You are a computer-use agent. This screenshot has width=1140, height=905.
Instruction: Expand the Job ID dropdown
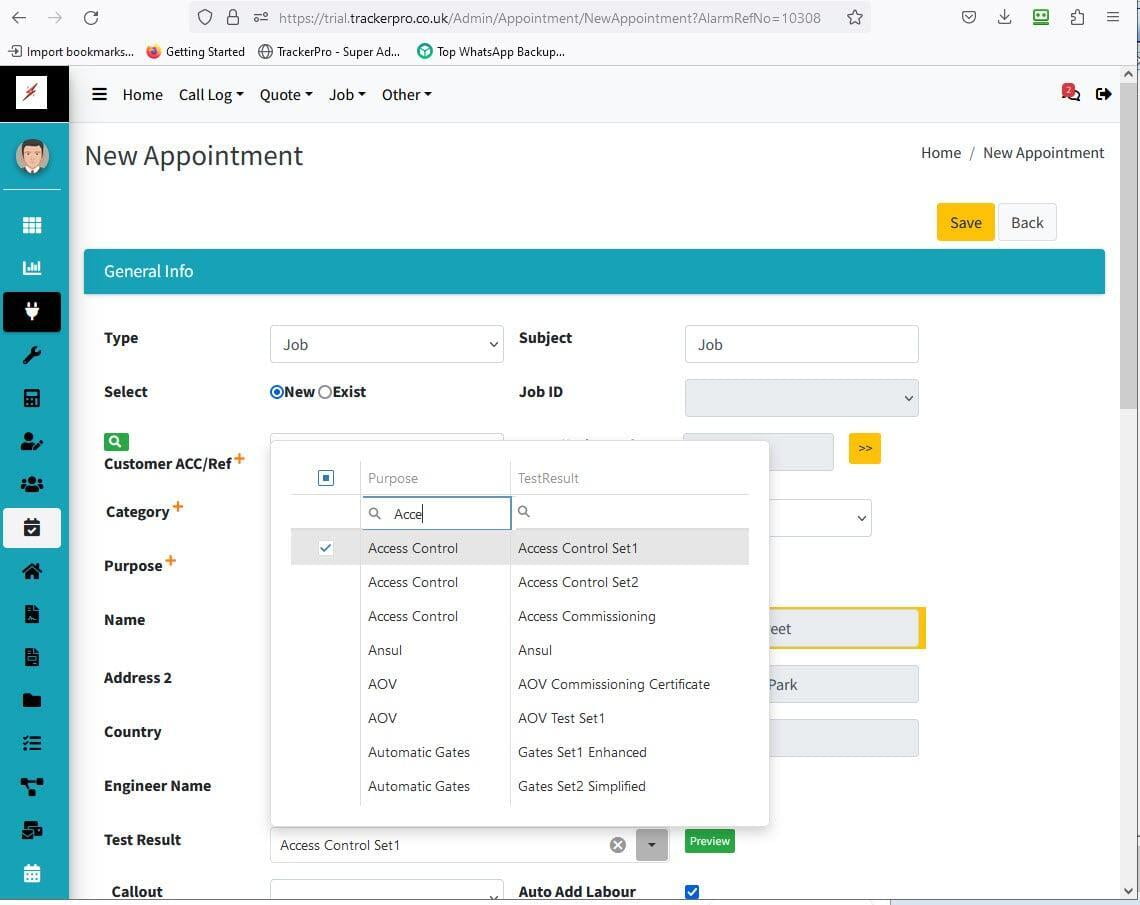pos(801,398)
